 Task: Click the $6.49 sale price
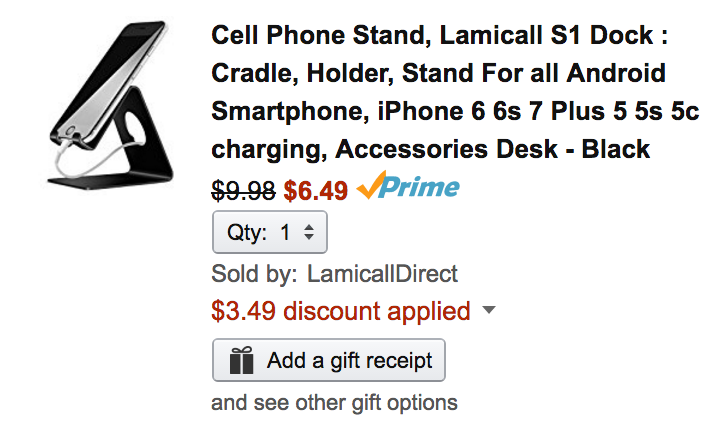point(315,189)
